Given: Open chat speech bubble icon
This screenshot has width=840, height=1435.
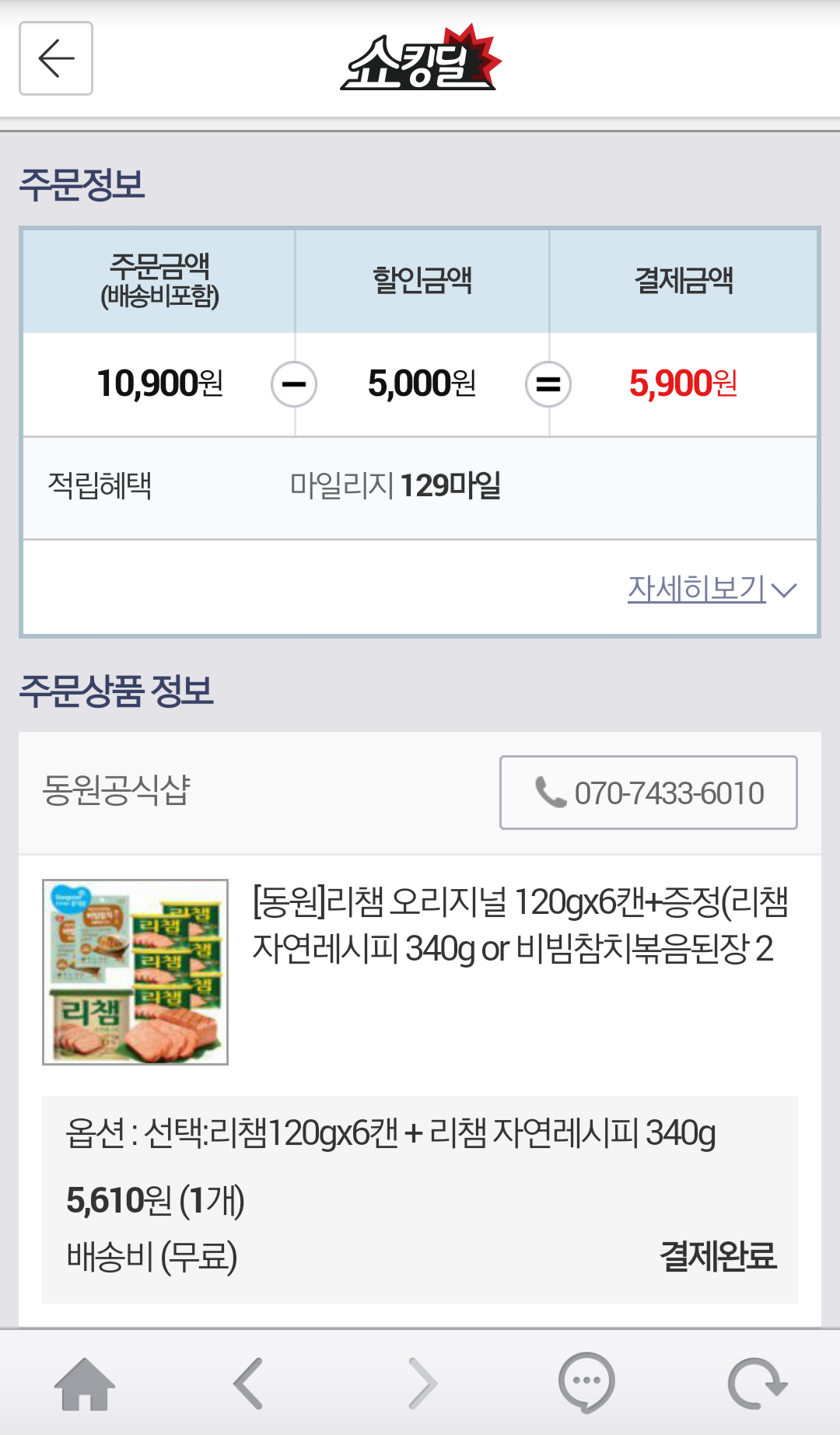Looking at the screenshot, I should [586, 1383].
